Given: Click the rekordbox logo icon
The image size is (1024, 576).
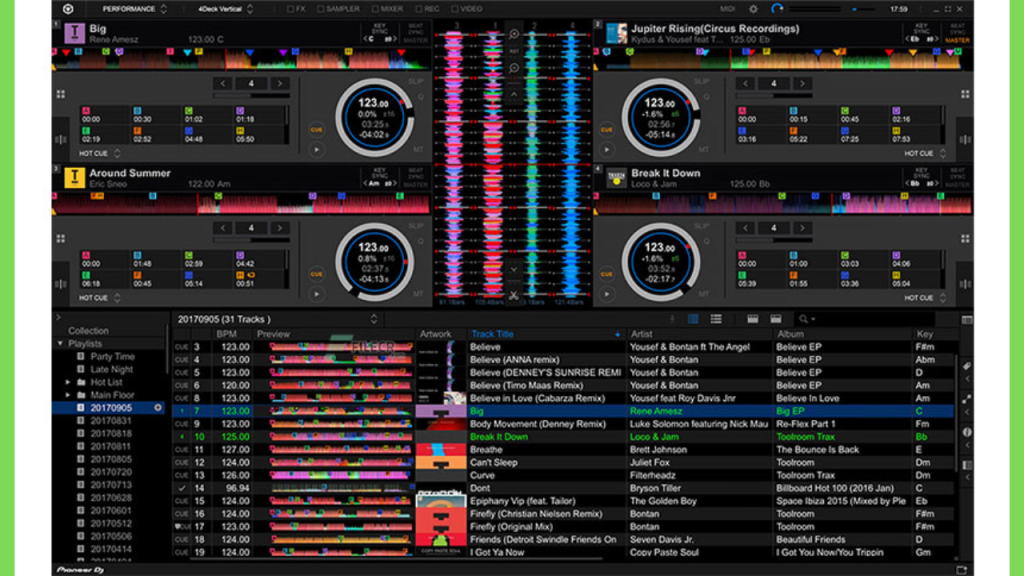Looking at the screenshot, I should click(x=68, y=9).
